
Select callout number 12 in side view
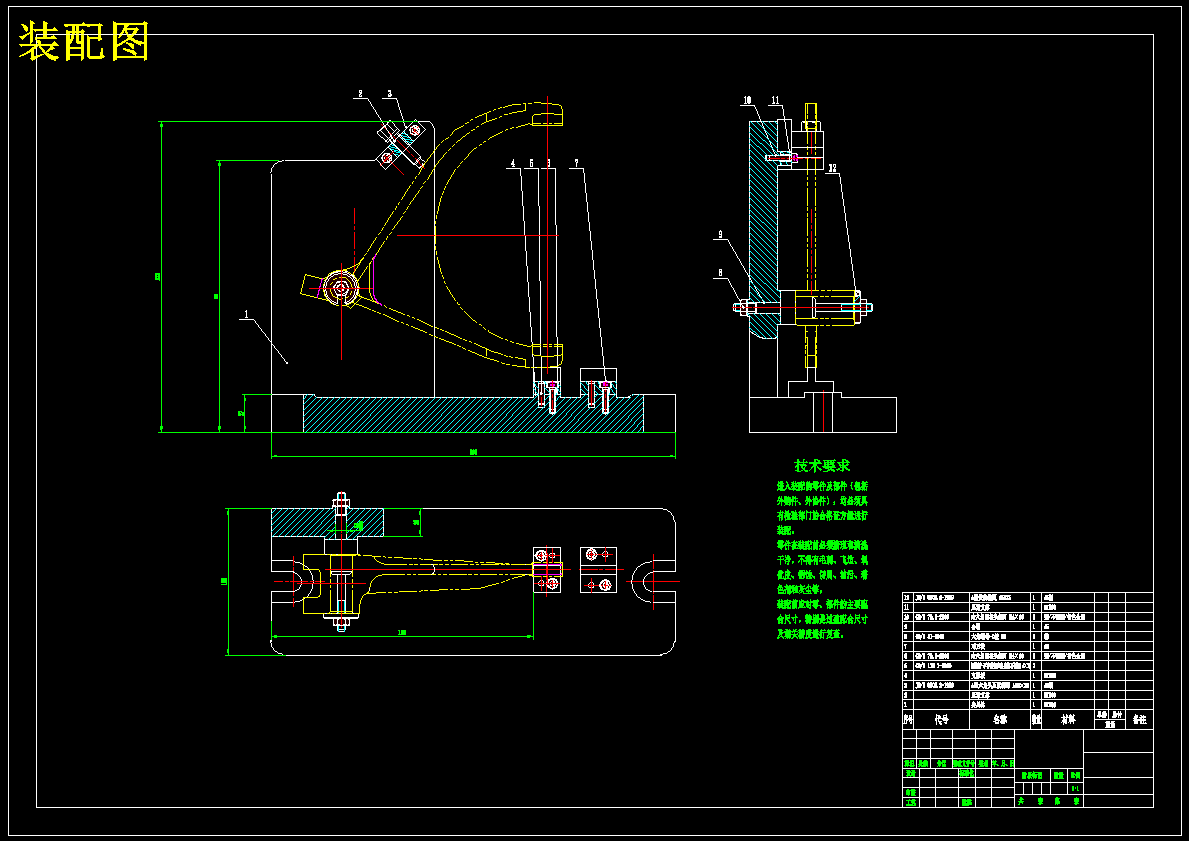(833, 168)
